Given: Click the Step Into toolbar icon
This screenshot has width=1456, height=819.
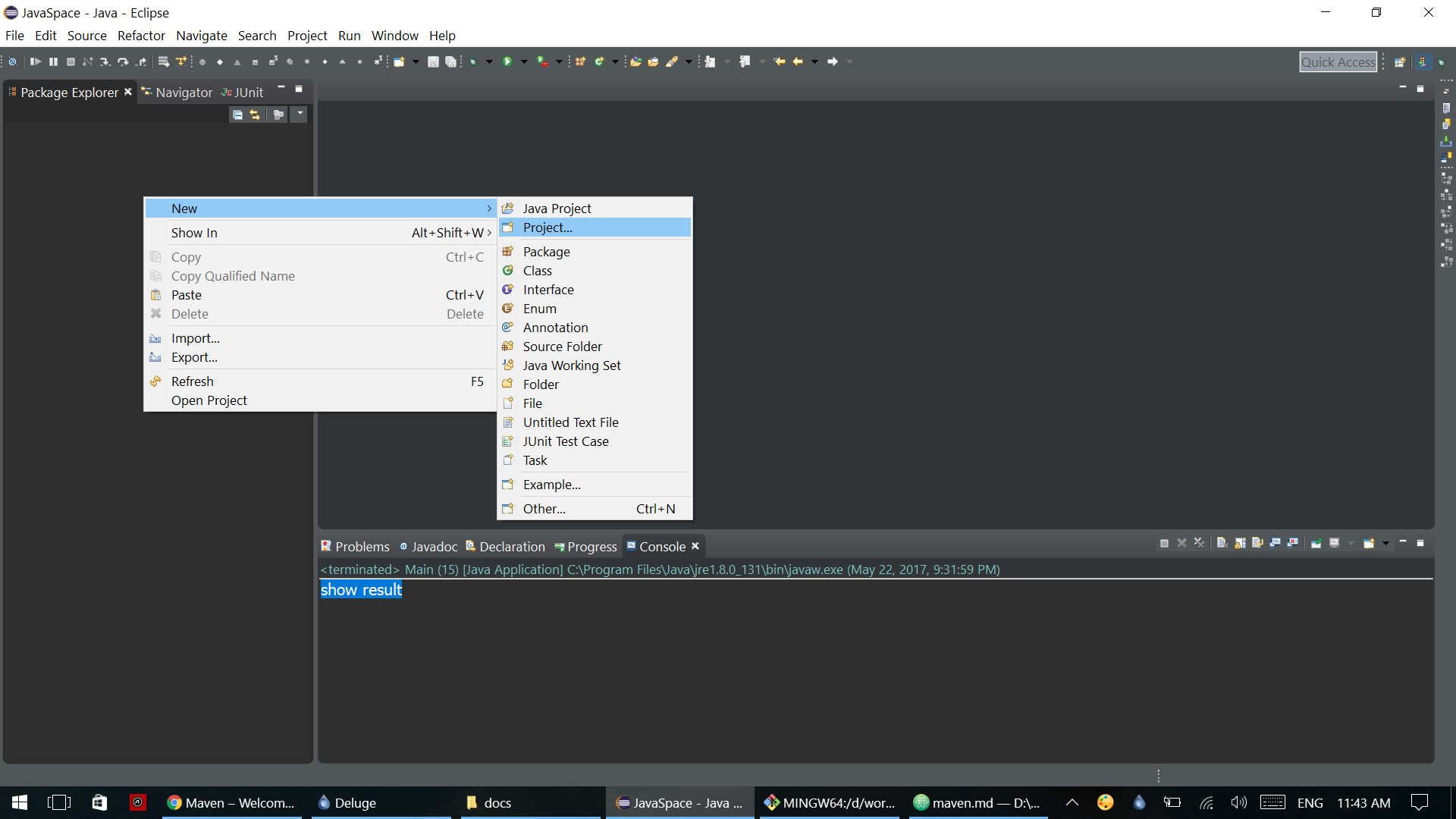Looking at the screenshot, I should tap(105, 61).
